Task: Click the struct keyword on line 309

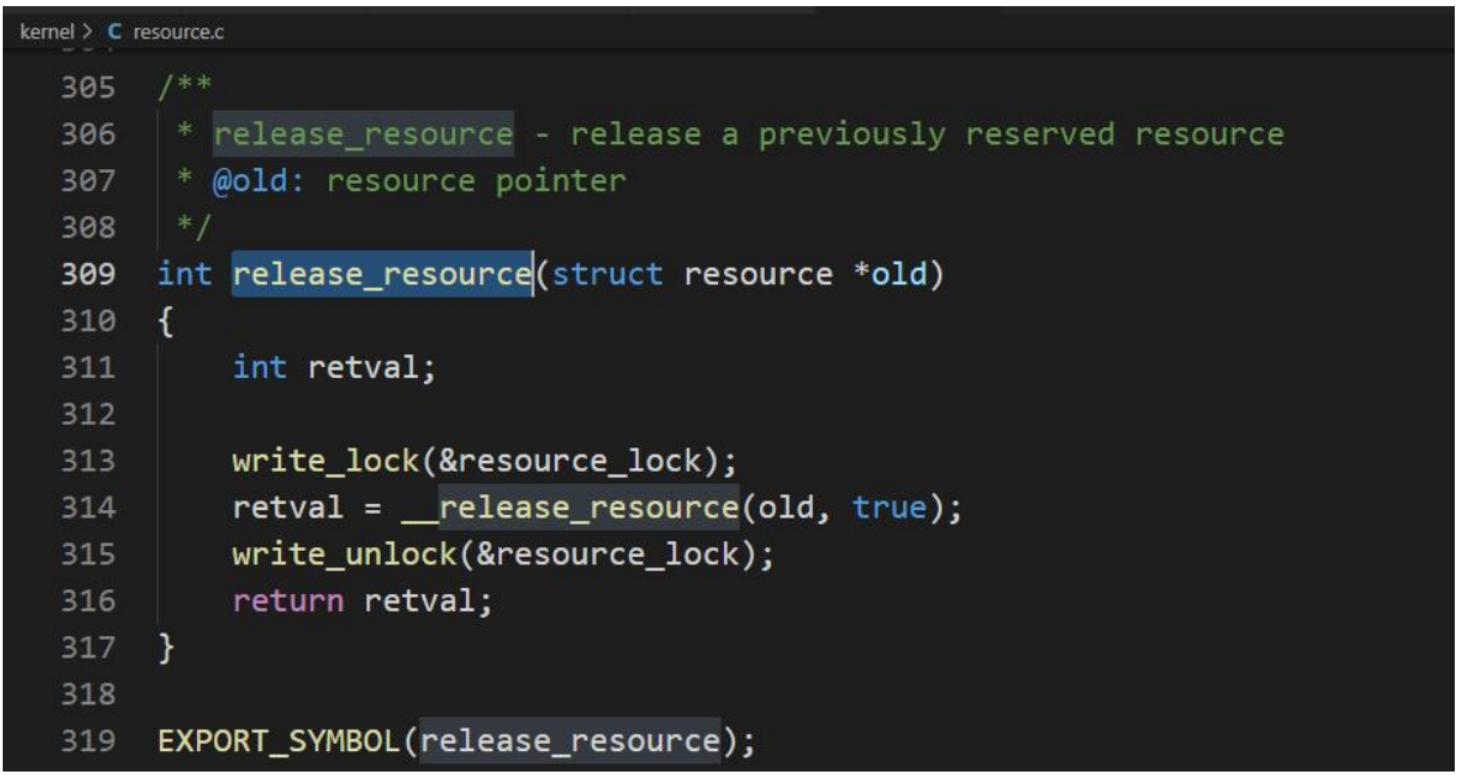Action: [607, 274]
